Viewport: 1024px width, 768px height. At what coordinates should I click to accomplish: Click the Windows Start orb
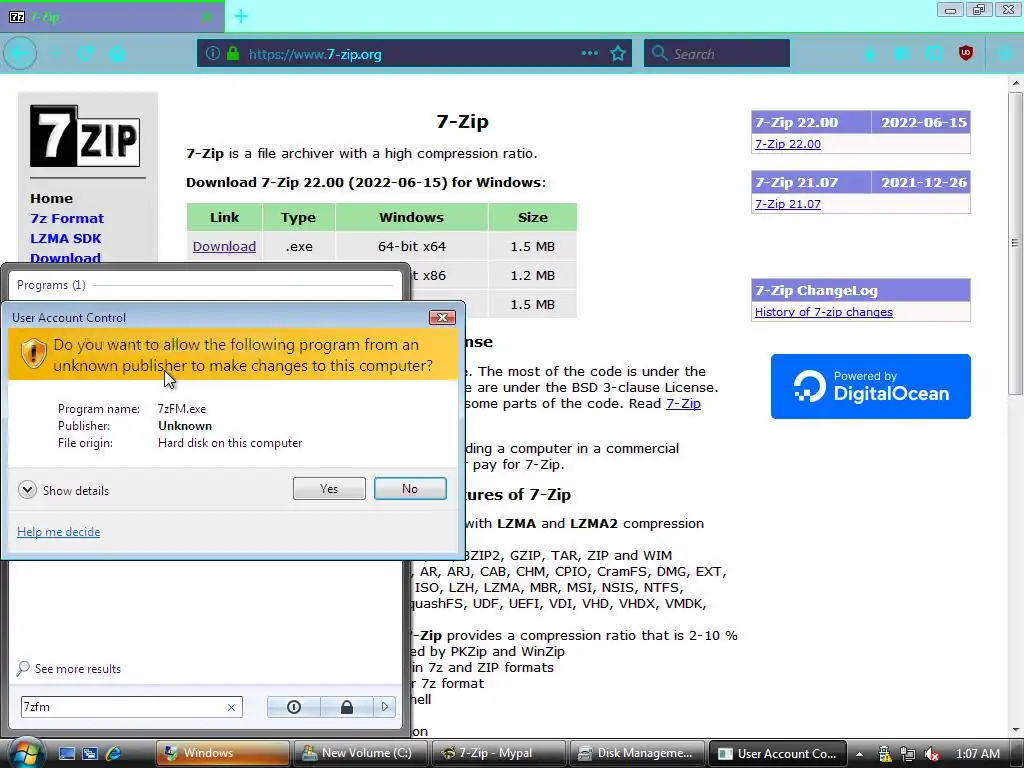(x=25, y=752)
